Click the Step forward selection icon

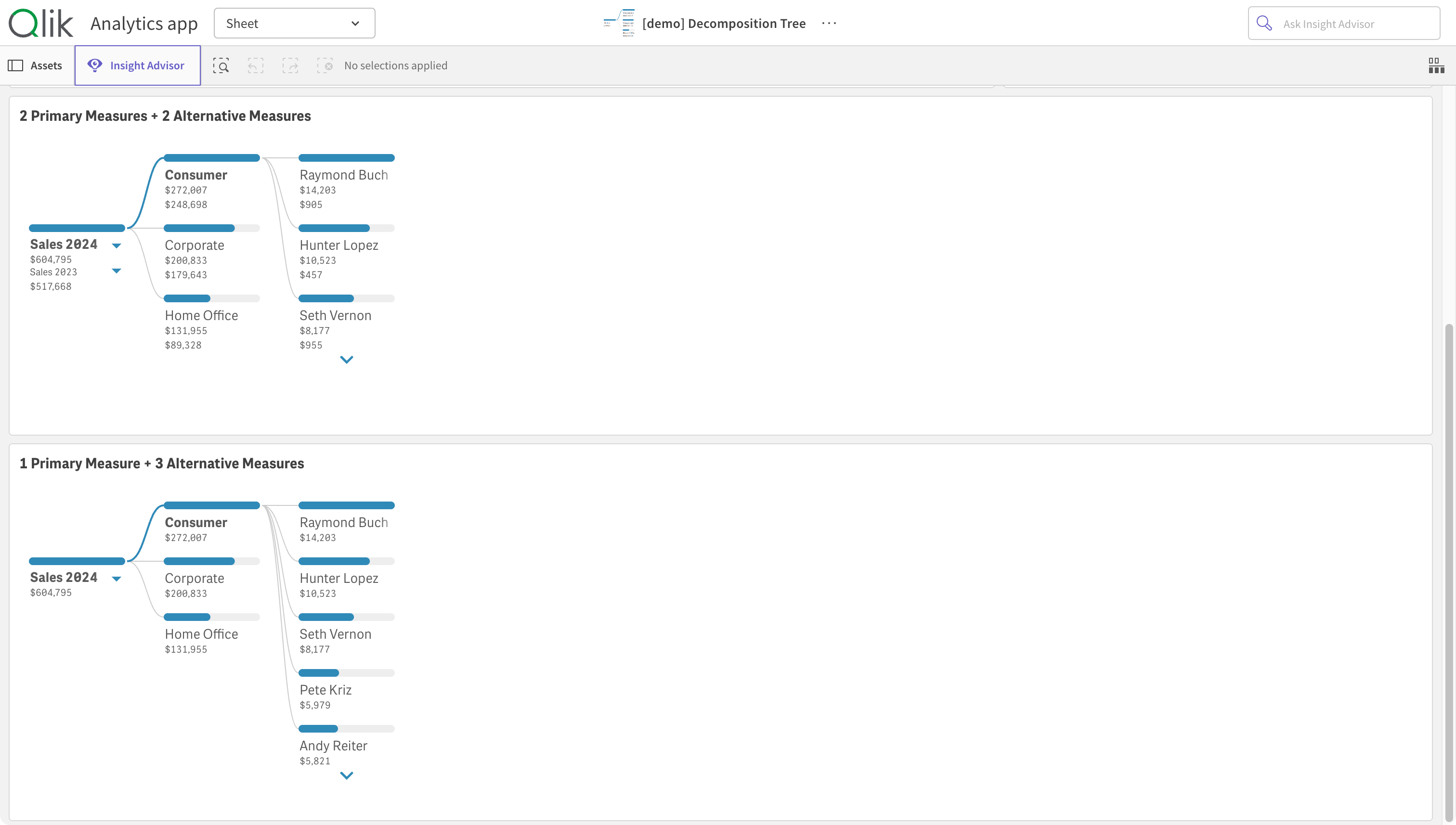(290, 66)
